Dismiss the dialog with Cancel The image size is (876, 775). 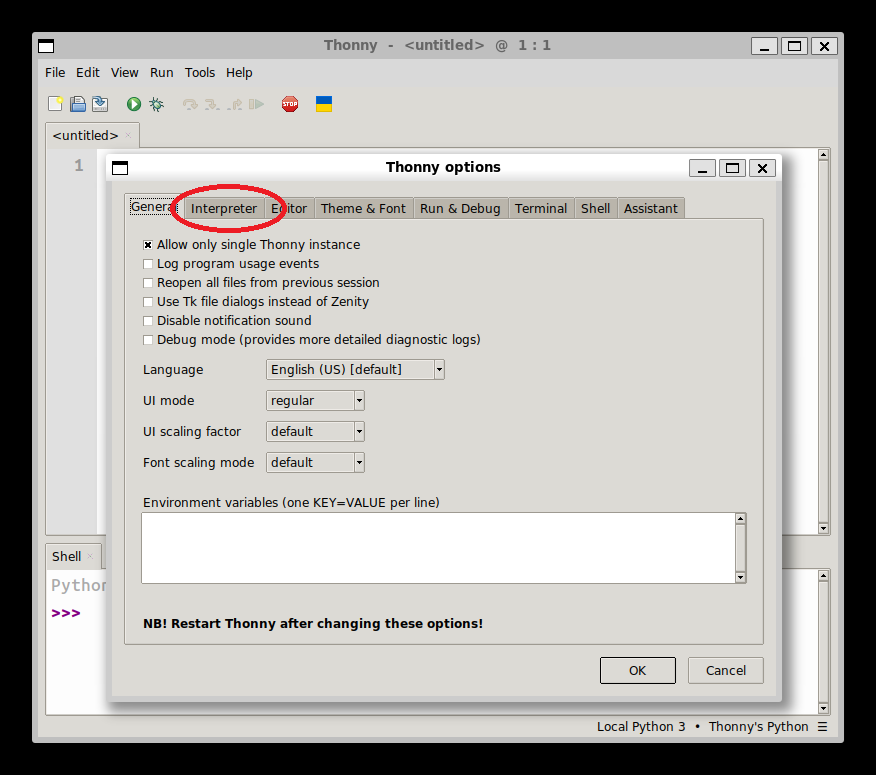pyautogui.click(x=726, y=671)
